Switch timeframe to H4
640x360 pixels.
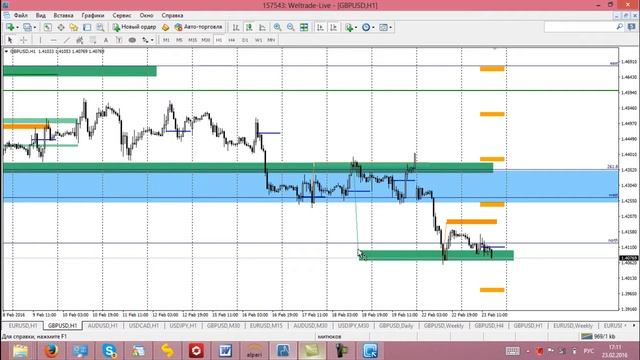232,40
